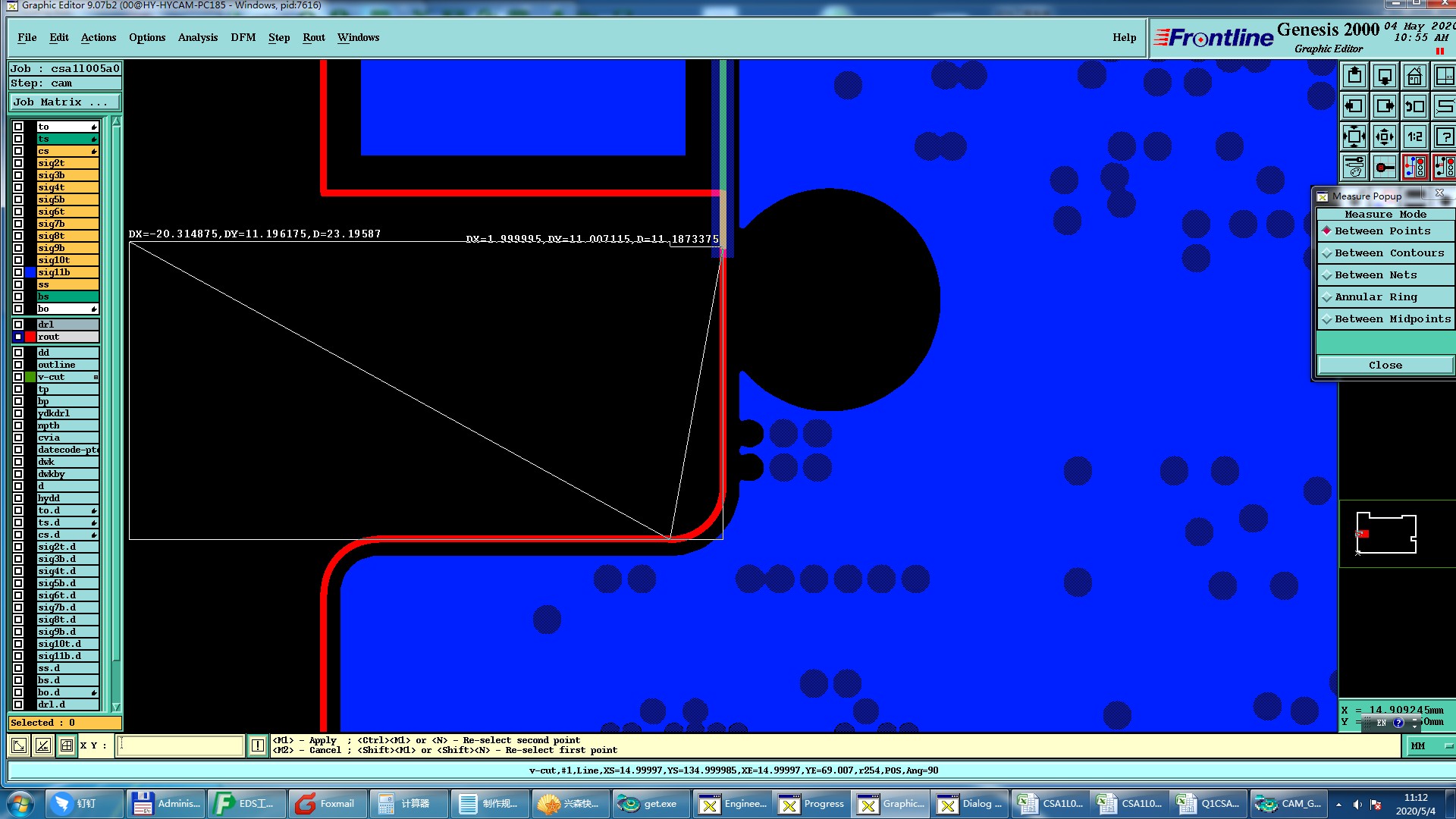Click the 1:2 zoom scale icon
The height and width of the screenshot is (819, 1456).
tap(1414, 137)
